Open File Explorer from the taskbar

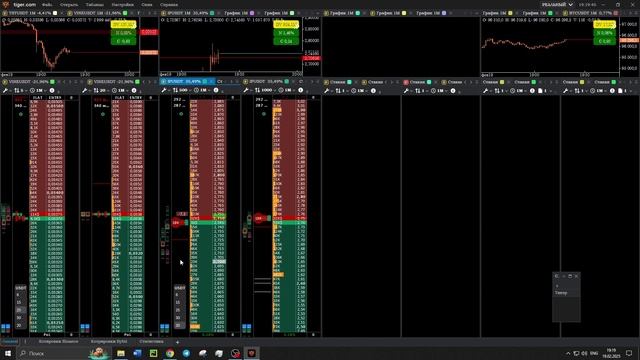pyautogui.click(x=121, y=353)
